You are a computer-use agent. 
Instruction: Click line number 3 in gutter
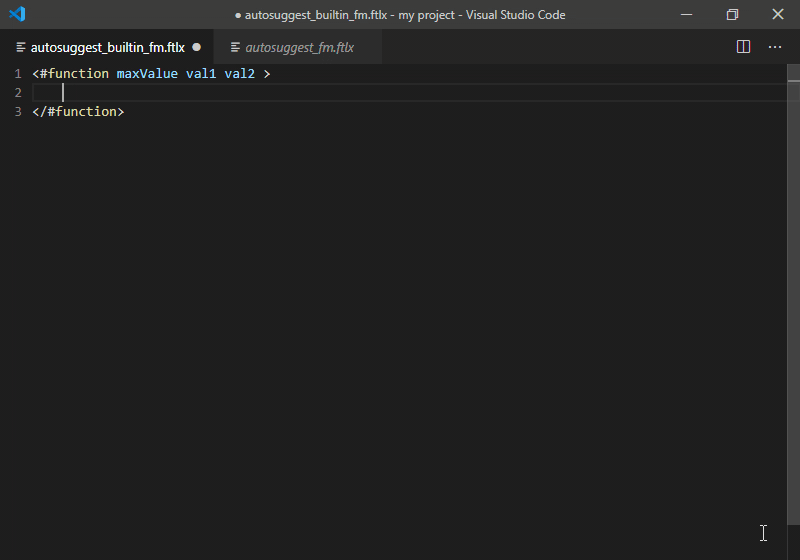18,112
